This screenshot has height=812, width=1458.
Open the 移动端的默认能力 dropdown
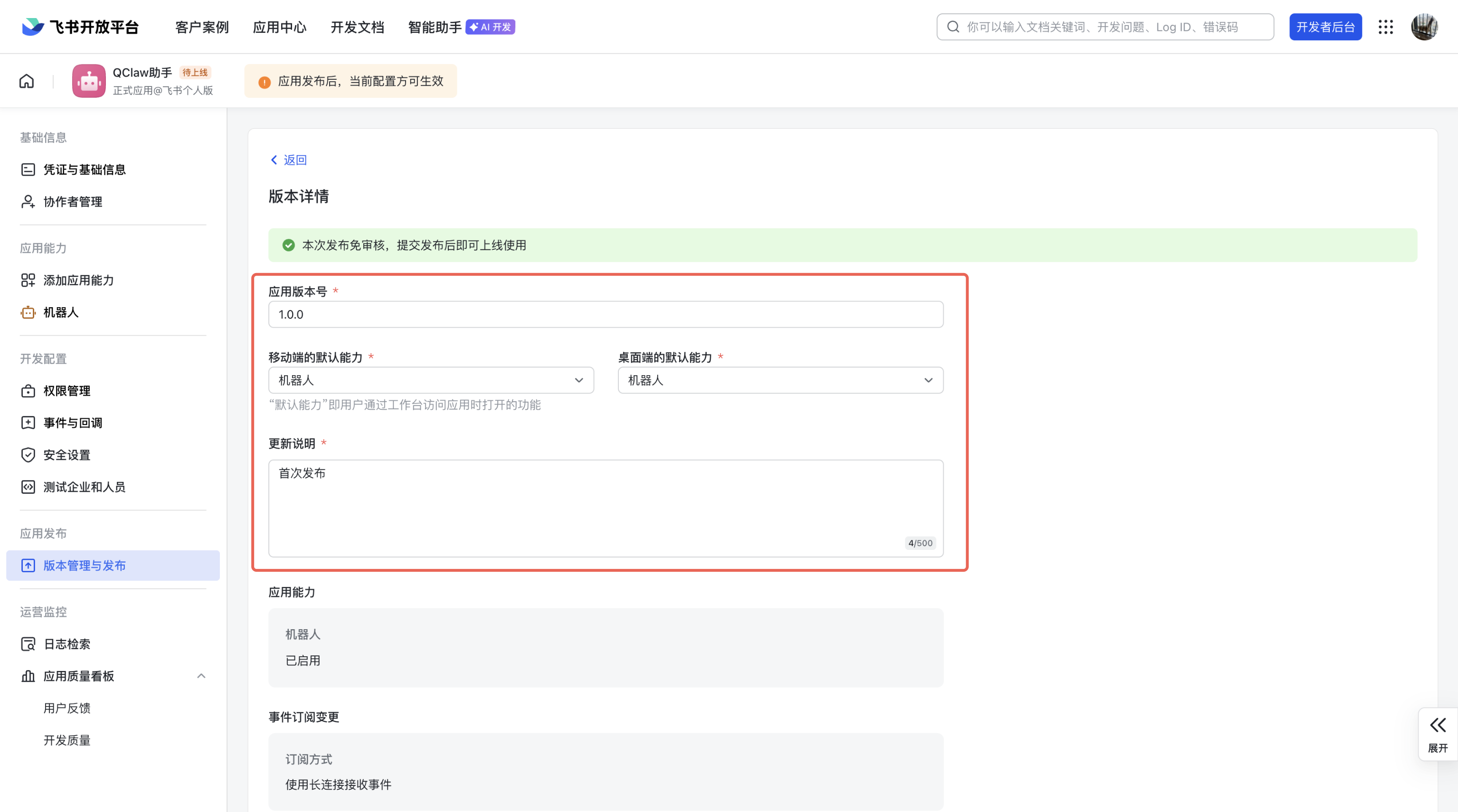click(x=431, y=380)
